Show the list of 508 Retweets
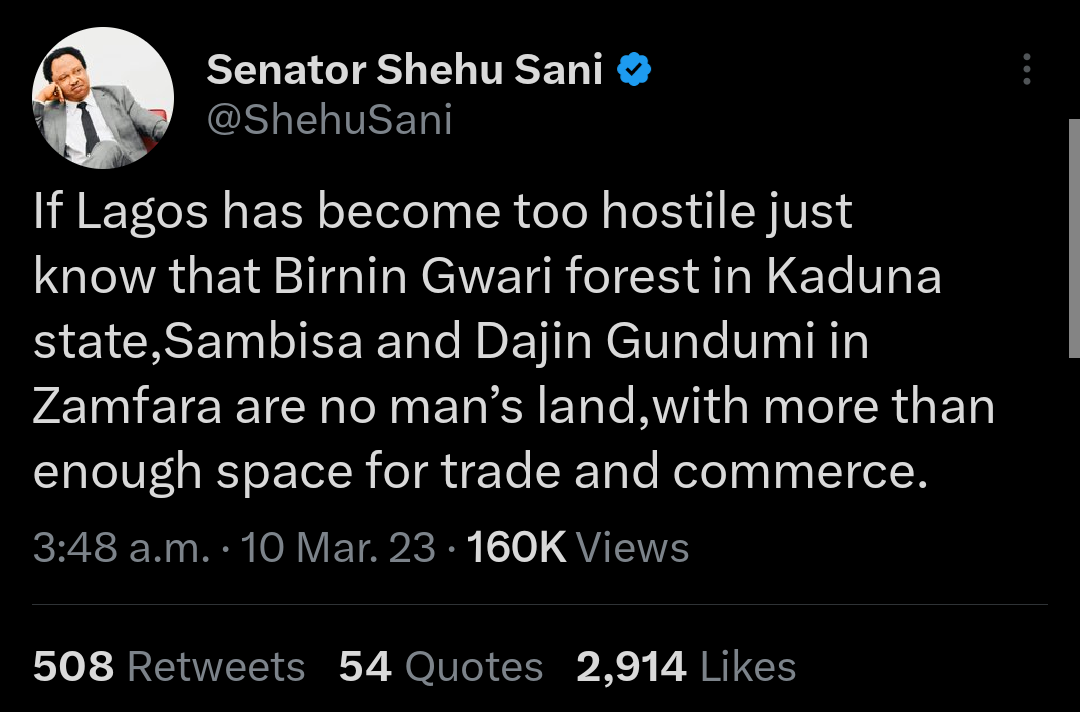The width and height of the screenshot is (1080, 712). click(x=168, y=667)
